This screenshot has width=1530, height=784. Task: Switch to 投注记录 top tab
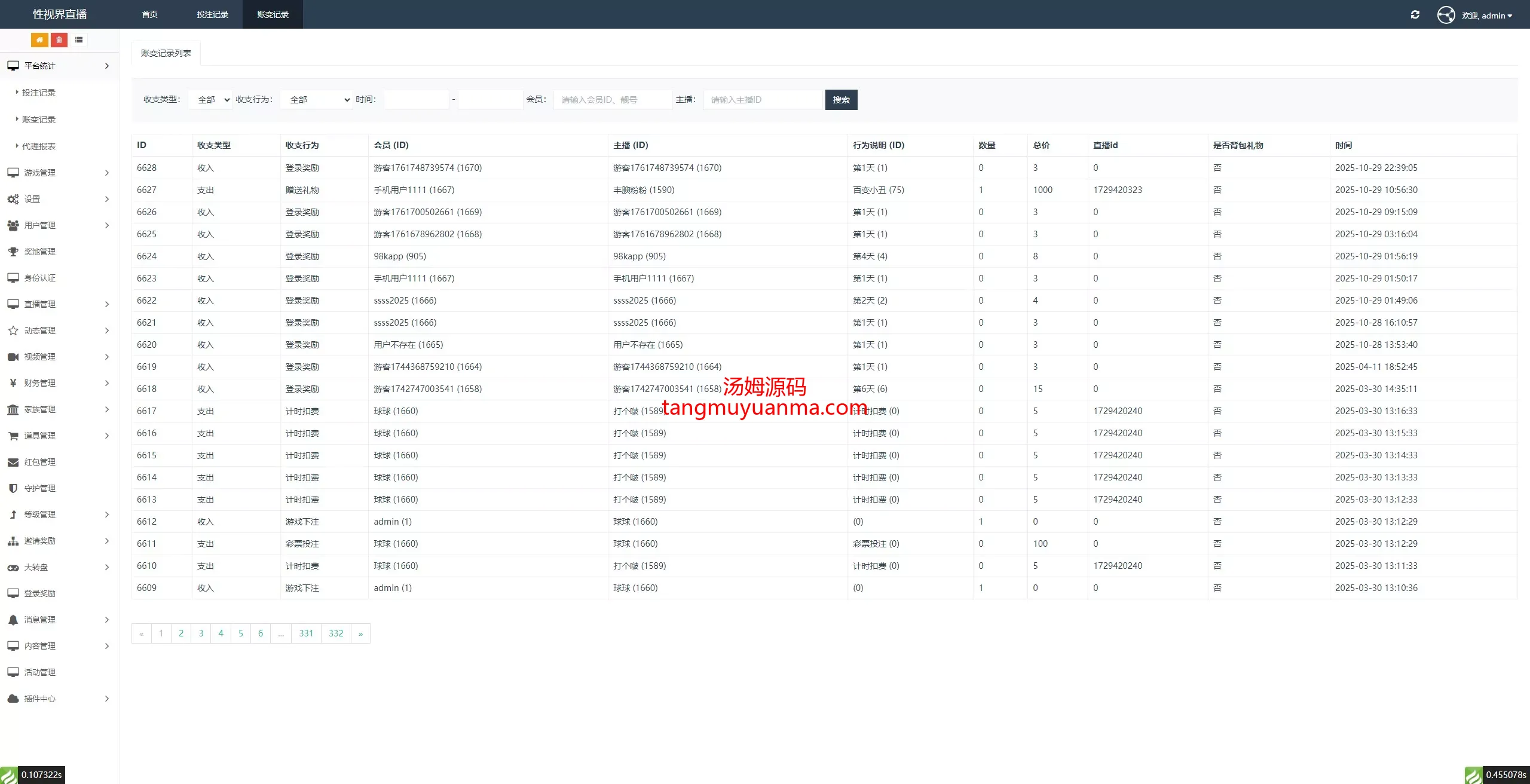coord(212,14)
